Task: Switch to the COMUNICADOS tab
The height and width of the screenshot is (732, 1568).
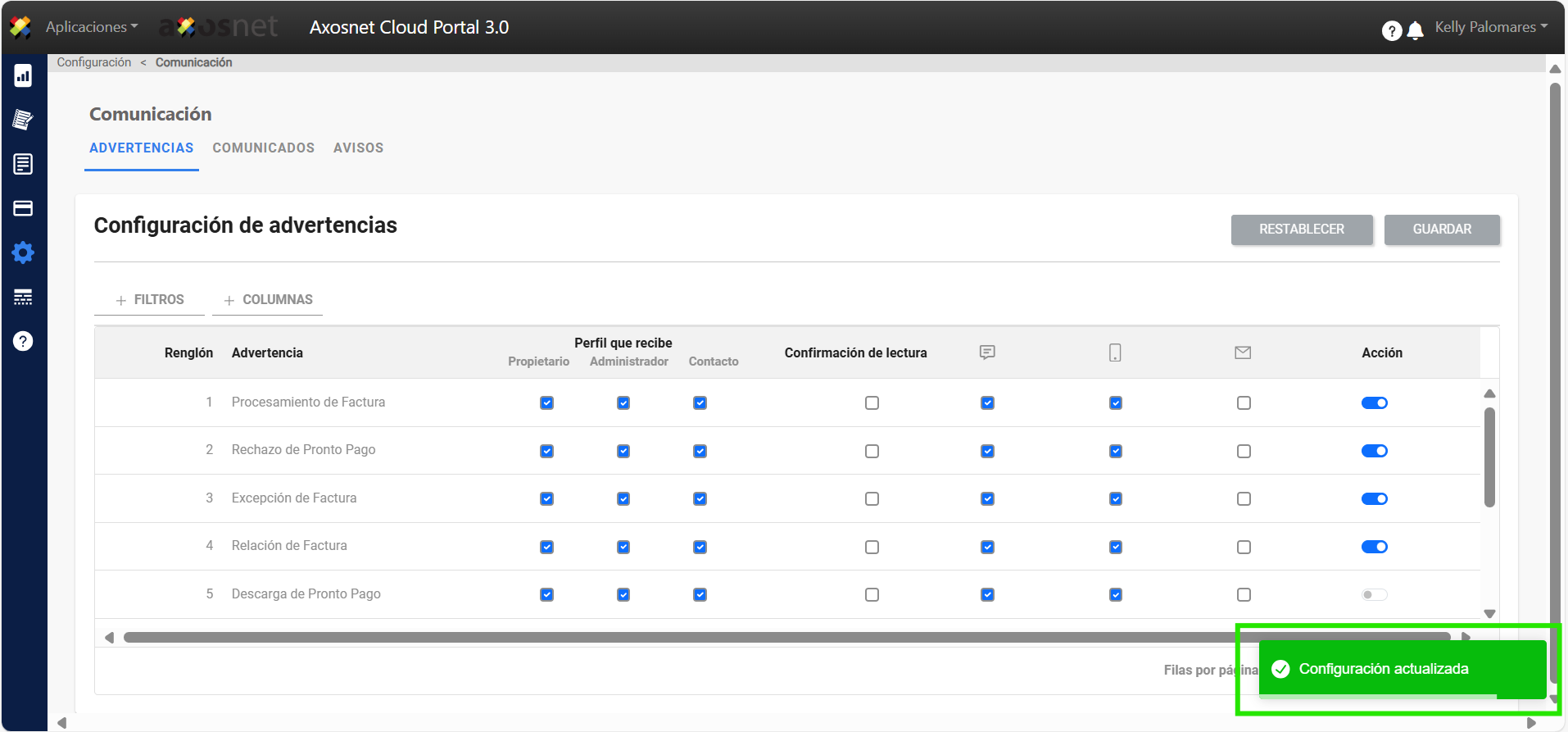Action: pyautogui.click(x=263, y=148)
